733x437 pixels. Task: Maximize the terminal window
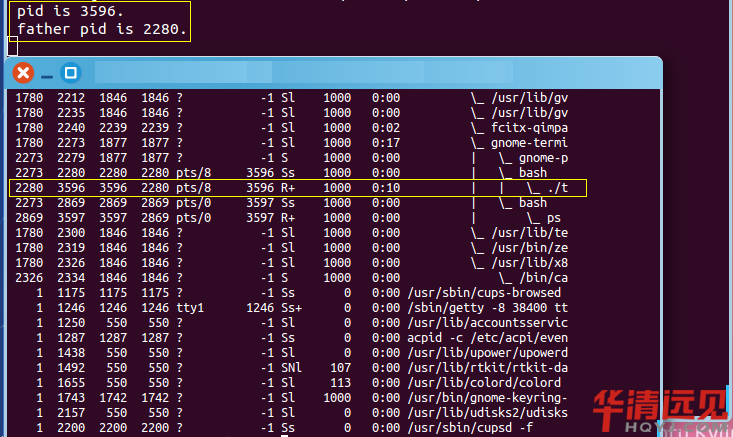point(70,73)
